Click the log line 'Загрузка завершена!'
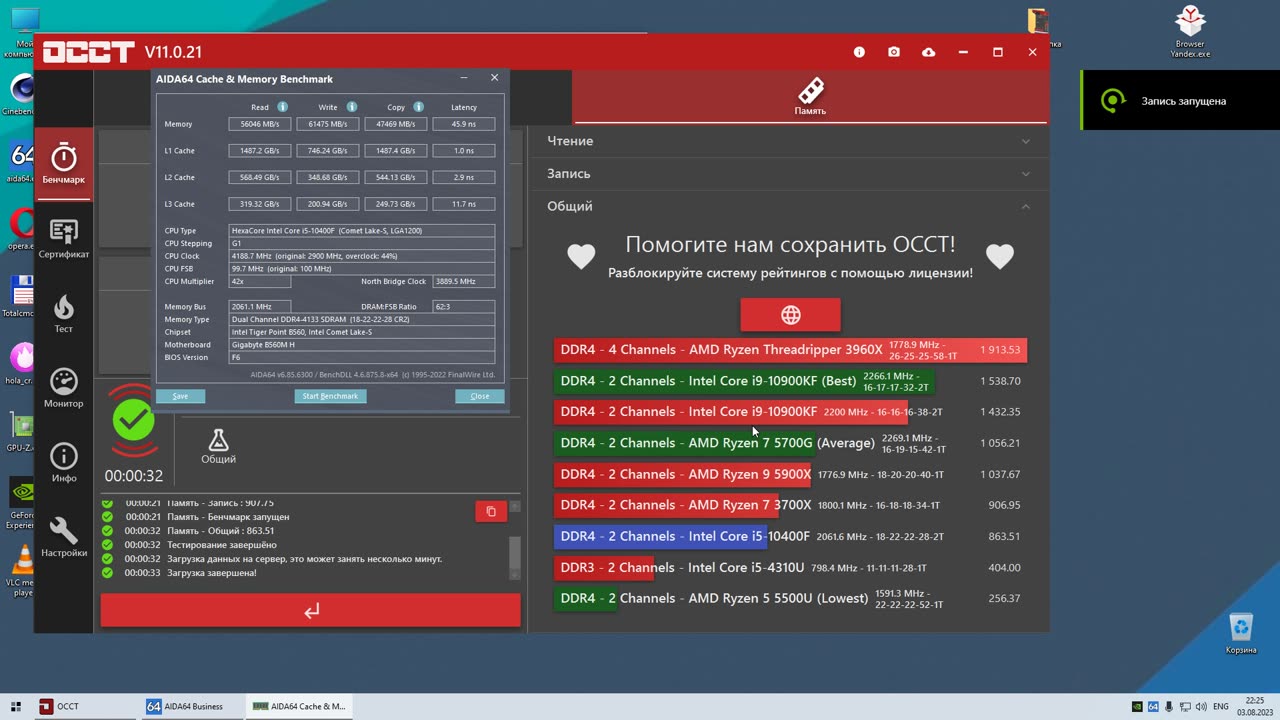1280x720 pixels. (x=212, y=573)
